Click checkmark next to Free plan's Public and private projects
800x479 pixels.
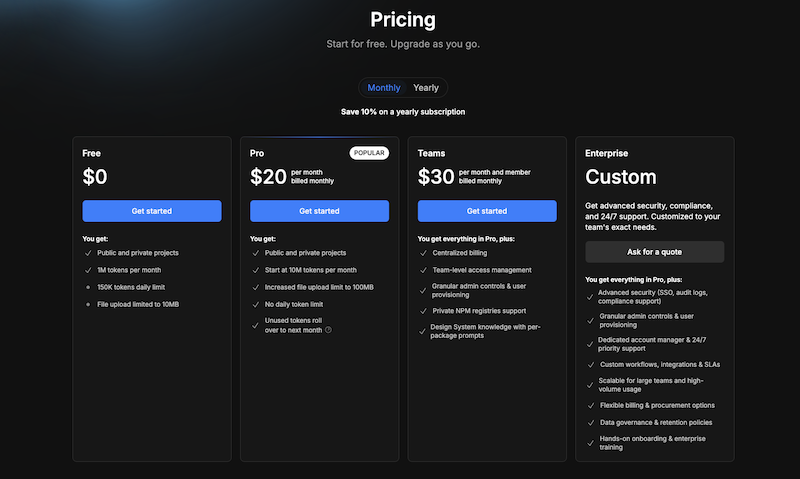88,253
